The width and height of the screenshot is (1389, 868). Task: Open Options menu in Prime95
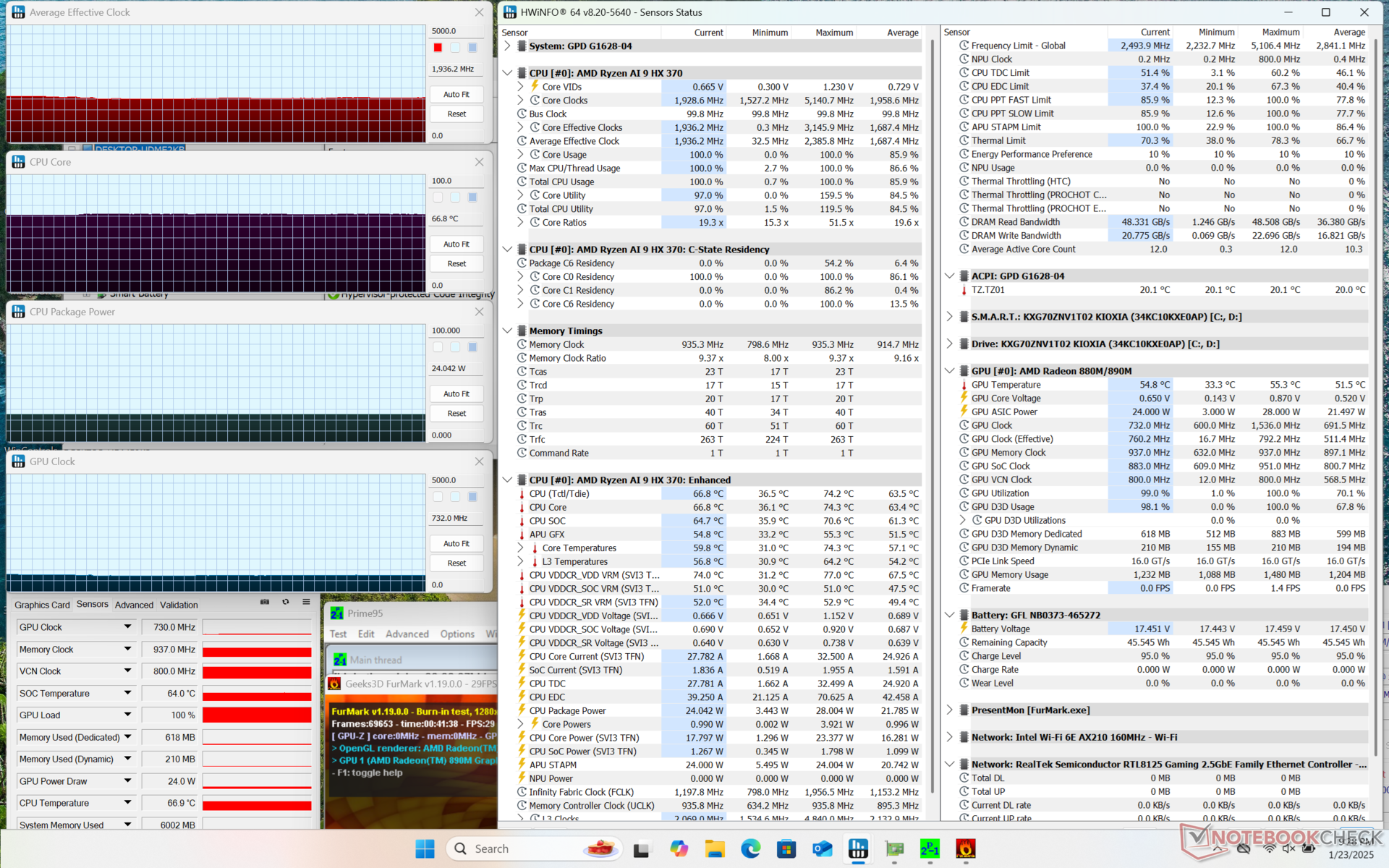pyautogui.click(x=457, y=634)
